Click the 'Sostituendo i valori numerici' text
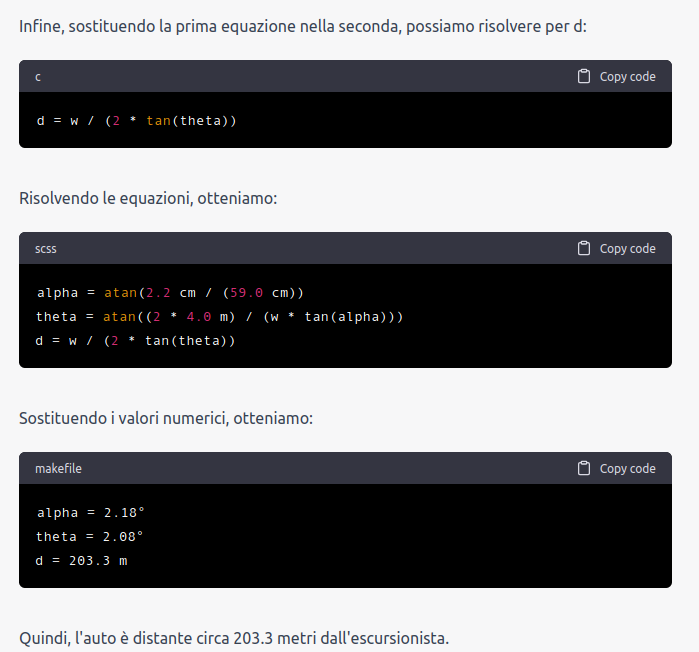The height and width of the screenshot is (652, 699). coord(166,418)
